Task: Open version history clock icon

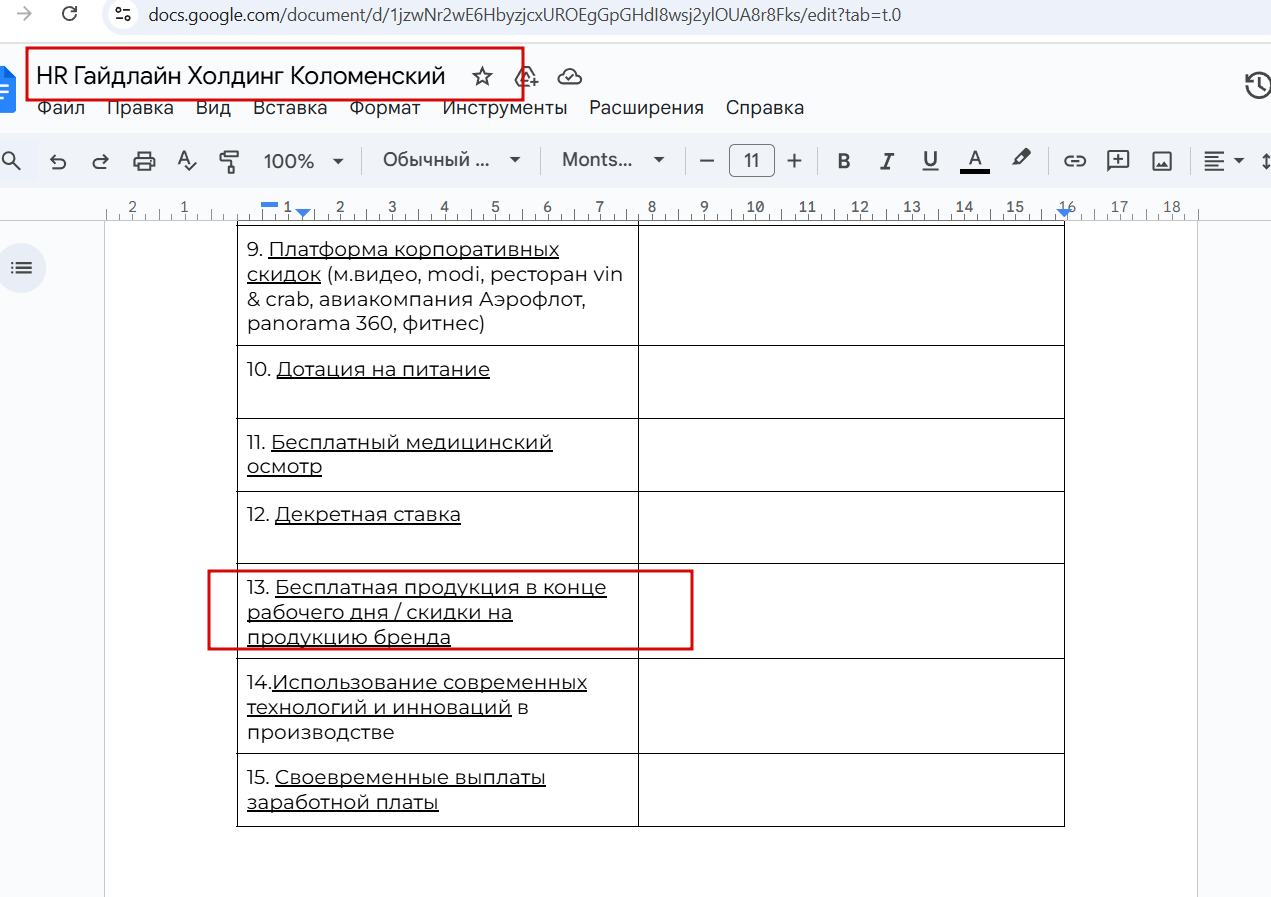Action: point(1257,86)
